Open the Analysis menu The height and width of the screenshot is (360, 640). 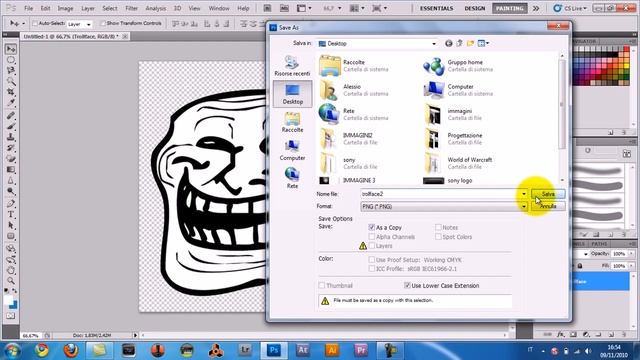(156, 8)
